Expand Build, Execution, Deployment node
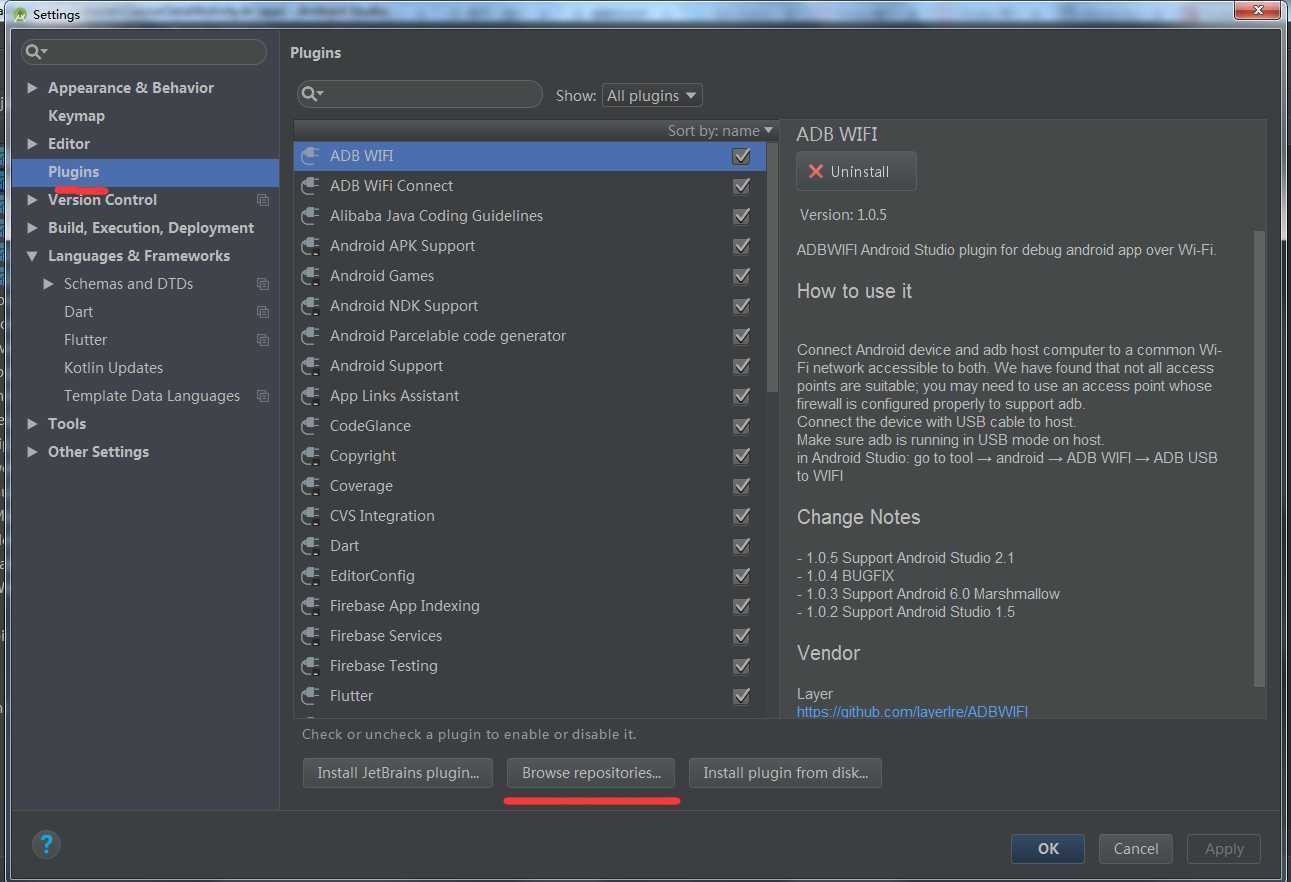The width and height of the screenshot is (1291, 882). tap(33, 228)
